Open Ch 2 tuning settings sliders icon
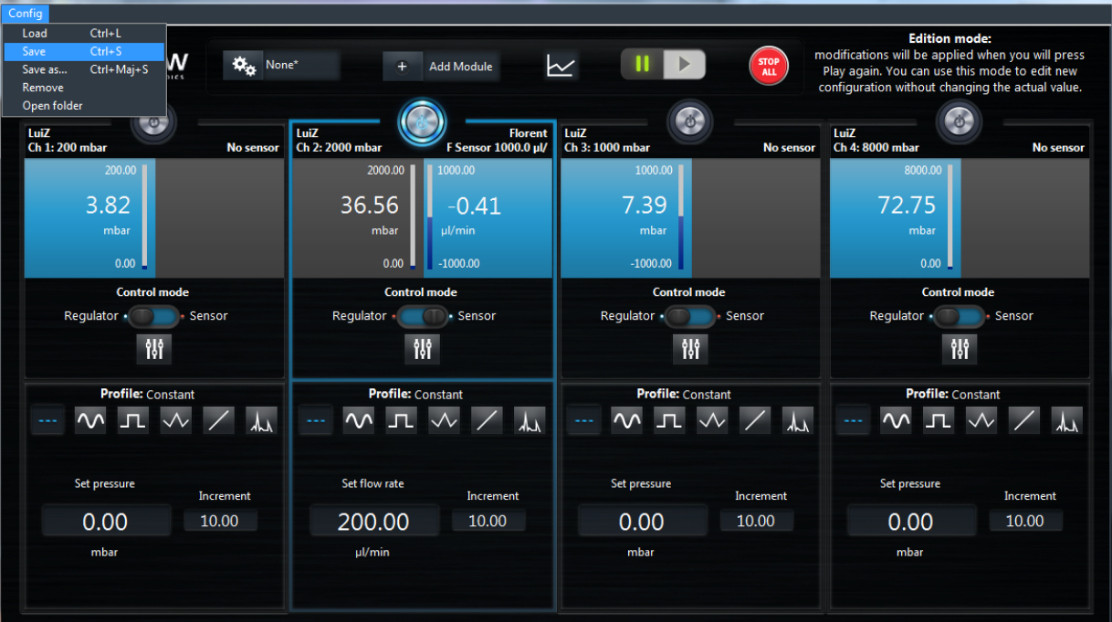1112x622 pixels. pyautogui.click(x=422, y=349)
